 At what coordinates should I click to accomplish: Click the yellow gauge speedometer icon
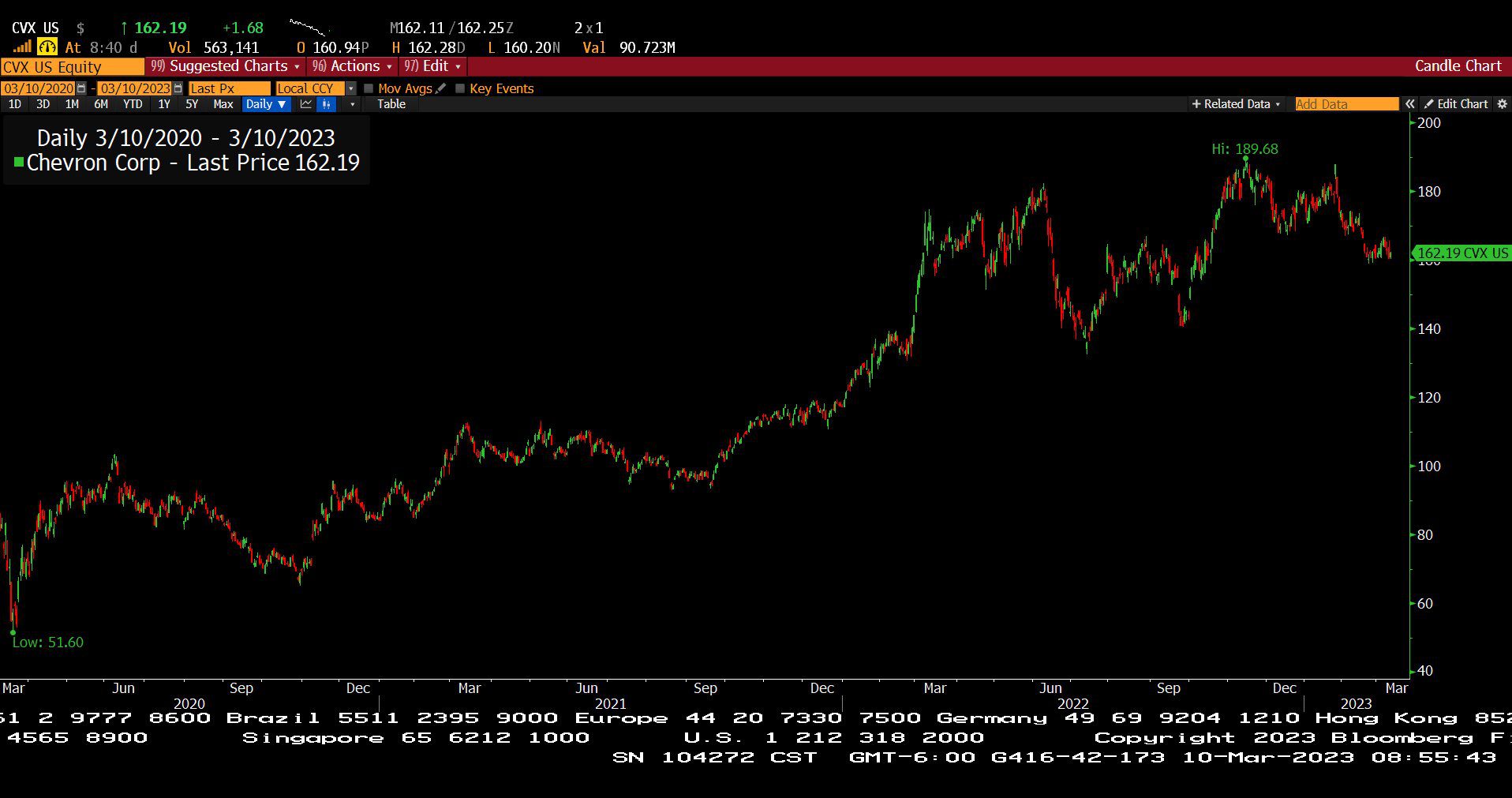47,47
